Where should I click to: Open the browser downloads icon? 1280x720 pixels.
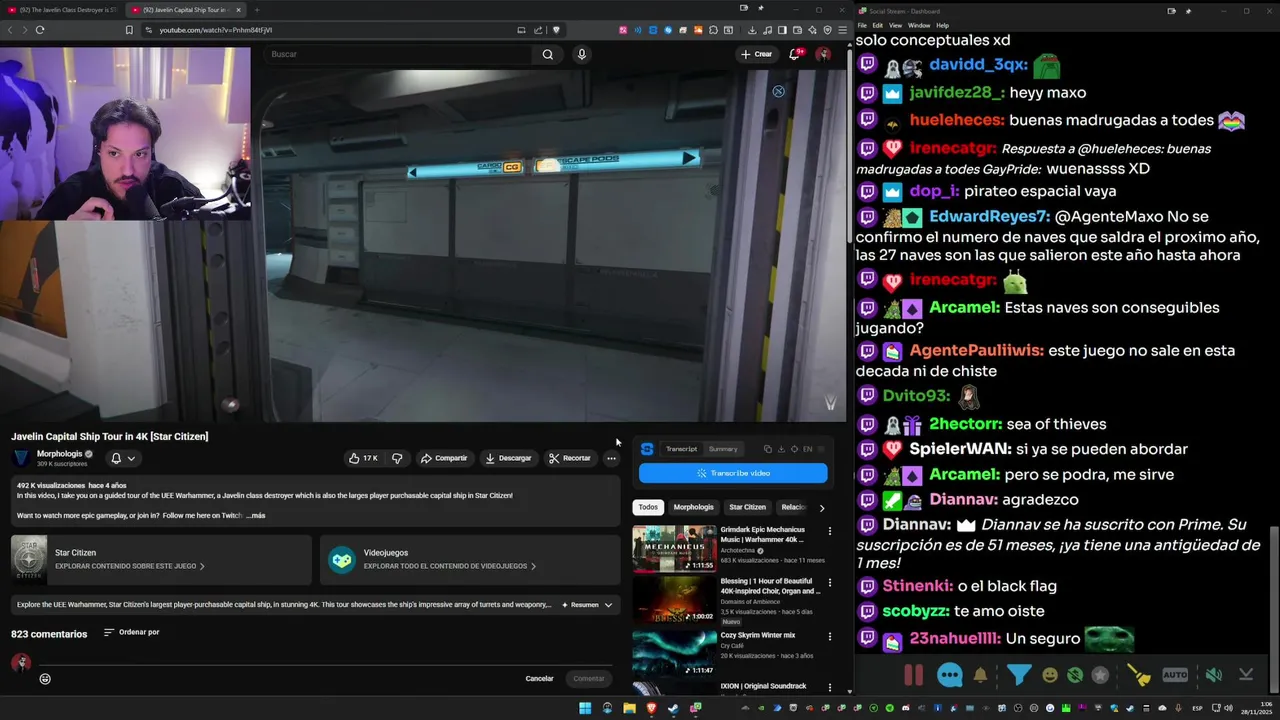point(752,30)
